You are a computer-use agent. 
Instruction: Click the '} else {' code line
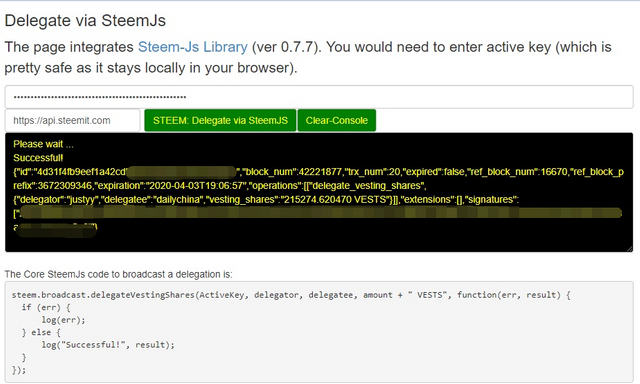click(41, 332)
